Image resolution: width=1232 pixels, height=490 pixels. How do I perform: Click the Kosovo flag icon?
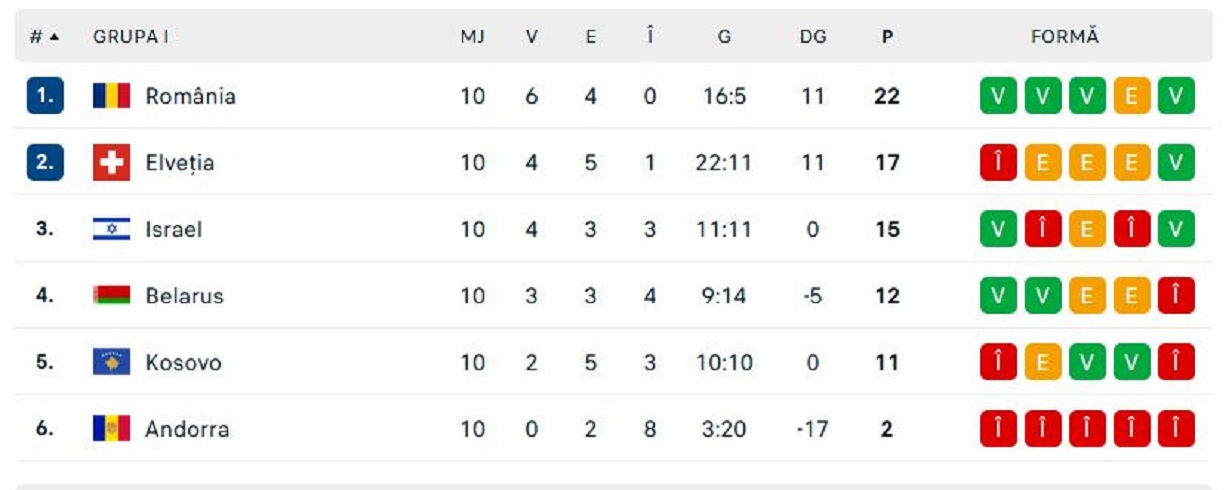(x=111, y=362)
